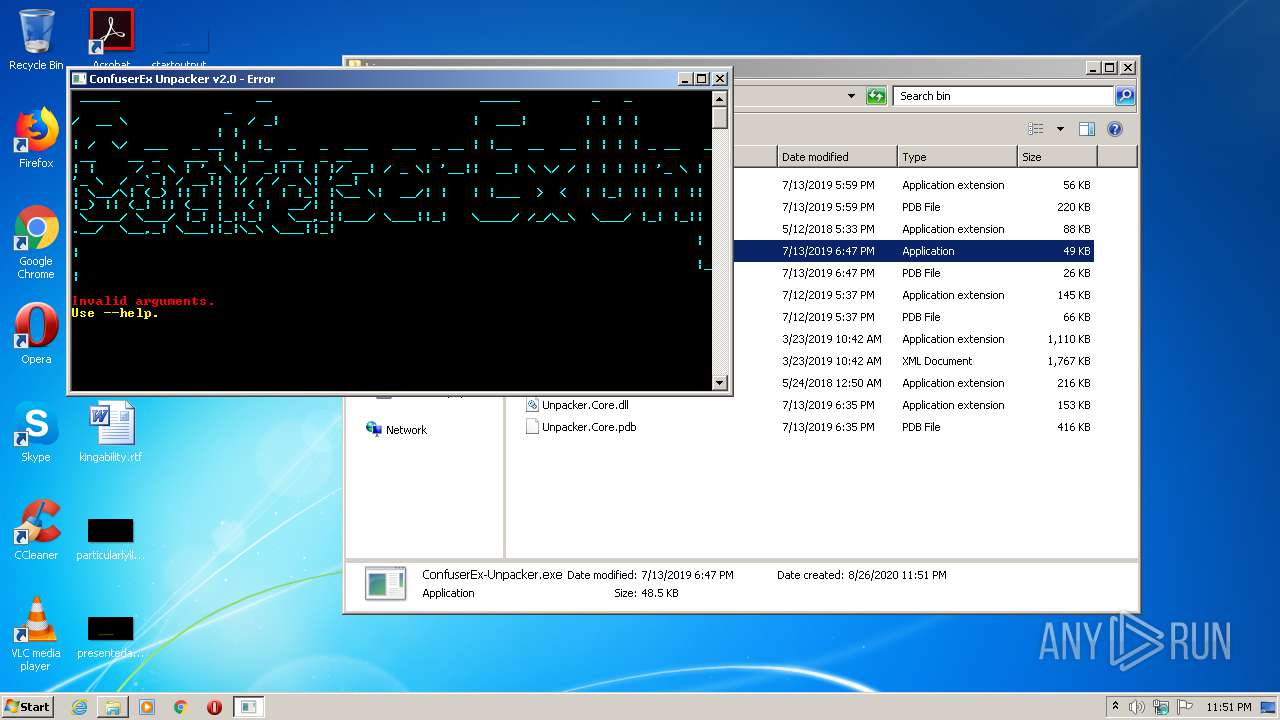Click the Unpacker.Core.pdb file icon
This screenshot has width=1280, height=720.
532,427
